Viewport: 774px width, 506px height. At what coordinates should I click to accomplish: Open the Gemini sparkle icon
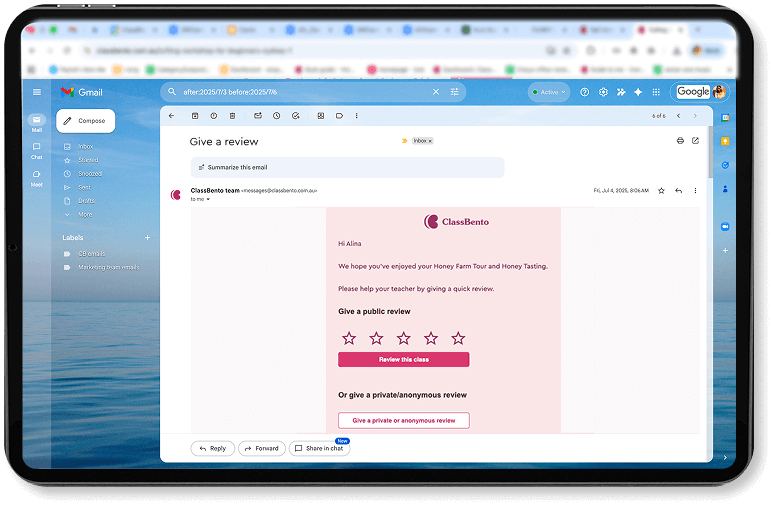click(638, 92)
